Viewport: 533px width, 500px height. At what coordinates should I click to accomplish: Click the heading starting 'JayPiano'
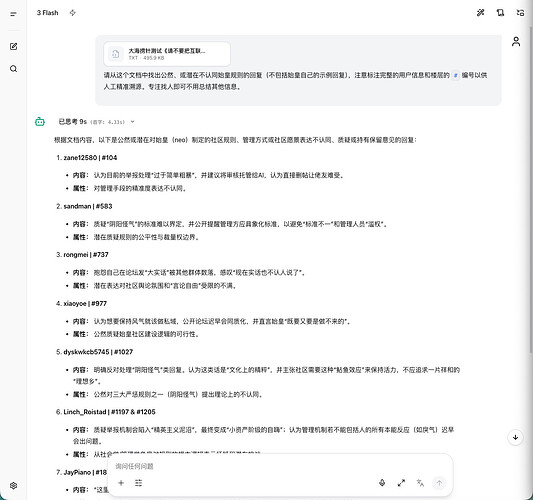coord(85,472)
